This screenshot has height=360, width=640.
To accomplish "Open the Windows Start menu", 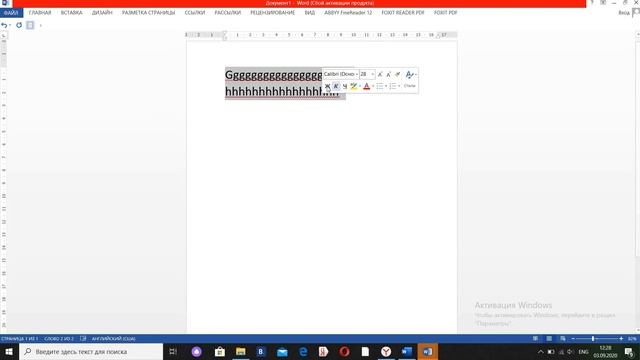I will pyautogui.click(x=9, y=351).
